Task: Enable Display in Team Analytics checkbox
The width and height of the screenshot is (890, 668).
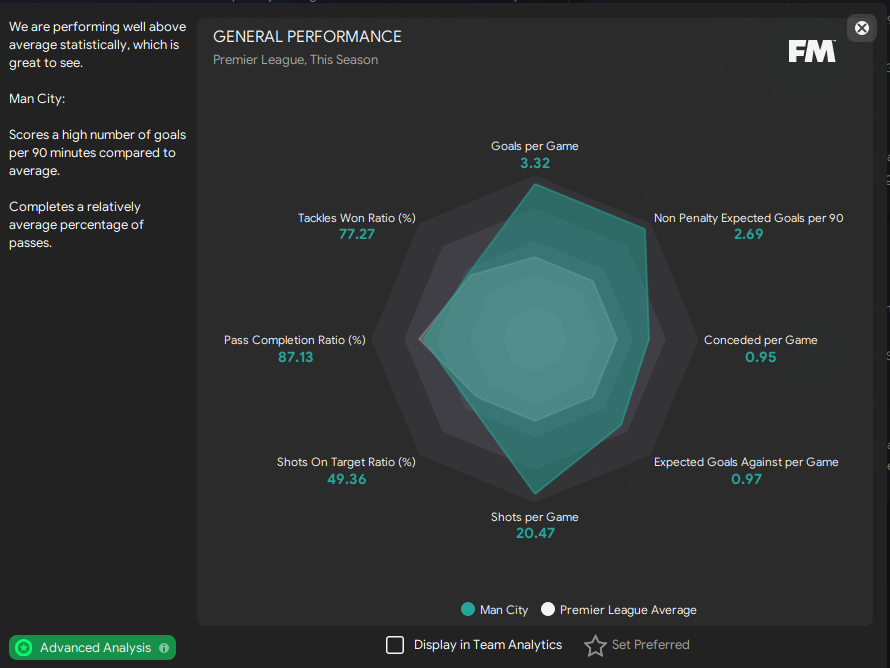Action: click(x=394, y=645)
